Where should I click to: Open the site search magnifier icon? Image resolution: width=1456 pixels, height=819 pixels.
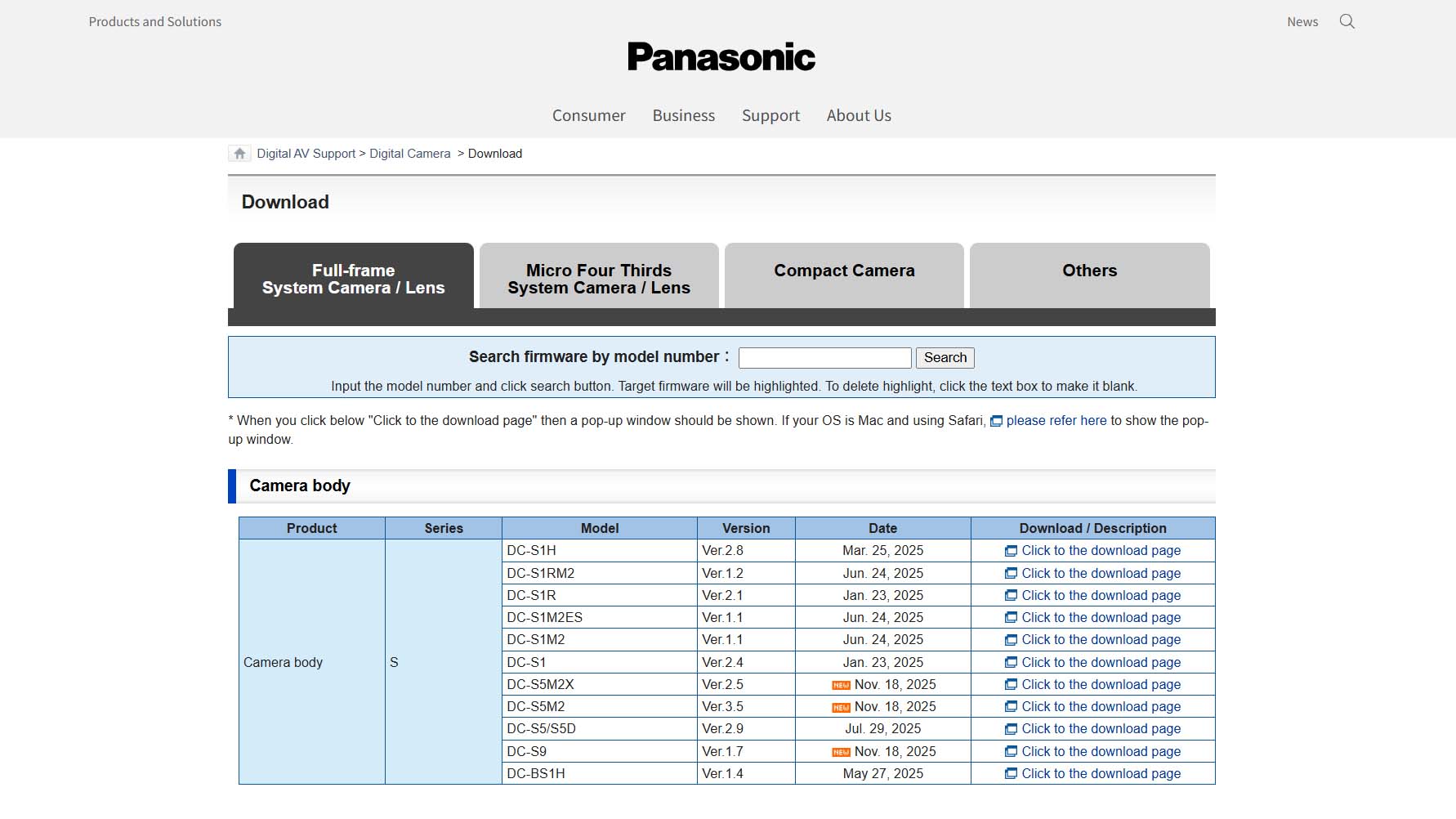1347,21
